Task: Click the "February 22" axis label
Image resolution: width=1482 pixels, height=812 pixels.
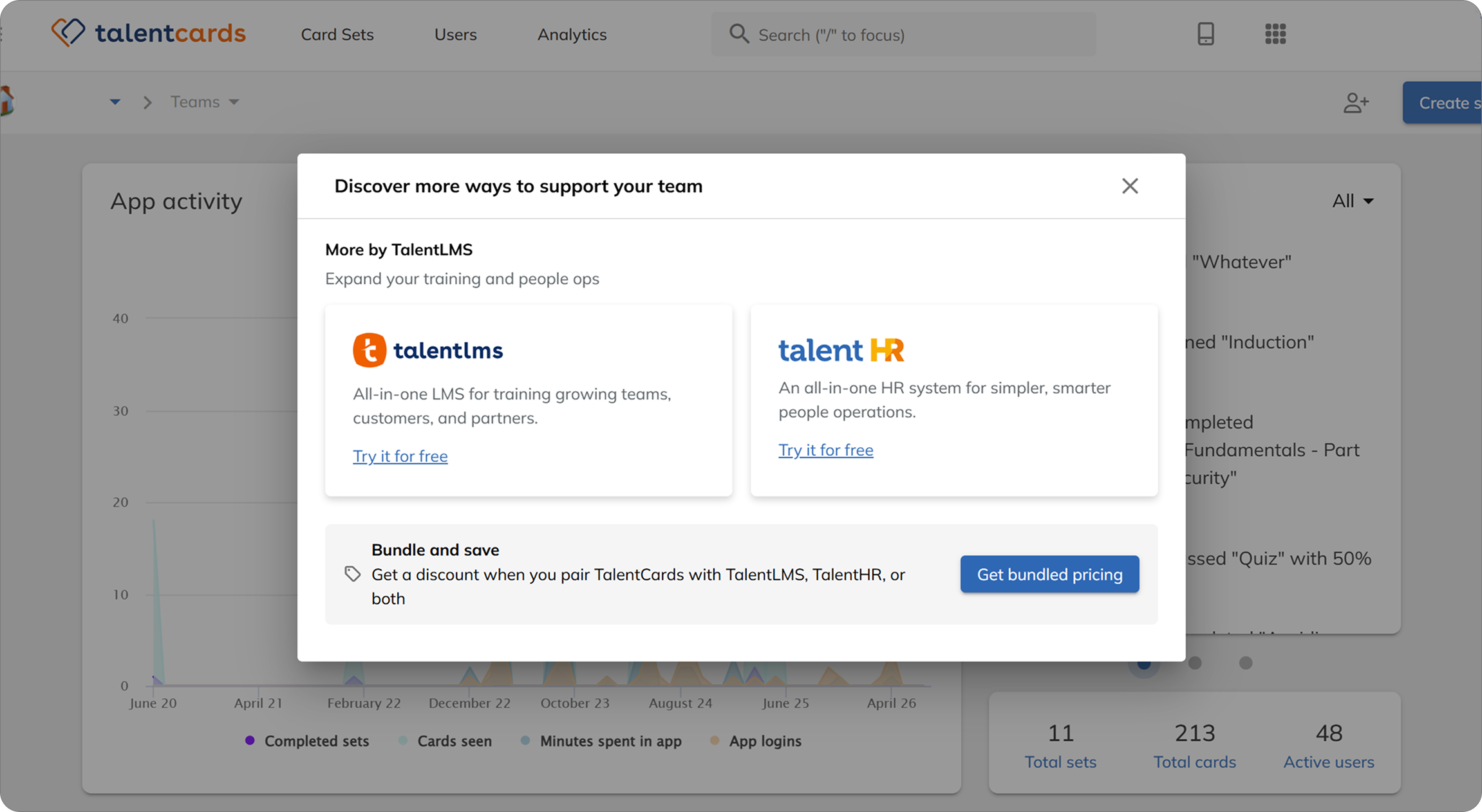Action: [x=364, y=703]
